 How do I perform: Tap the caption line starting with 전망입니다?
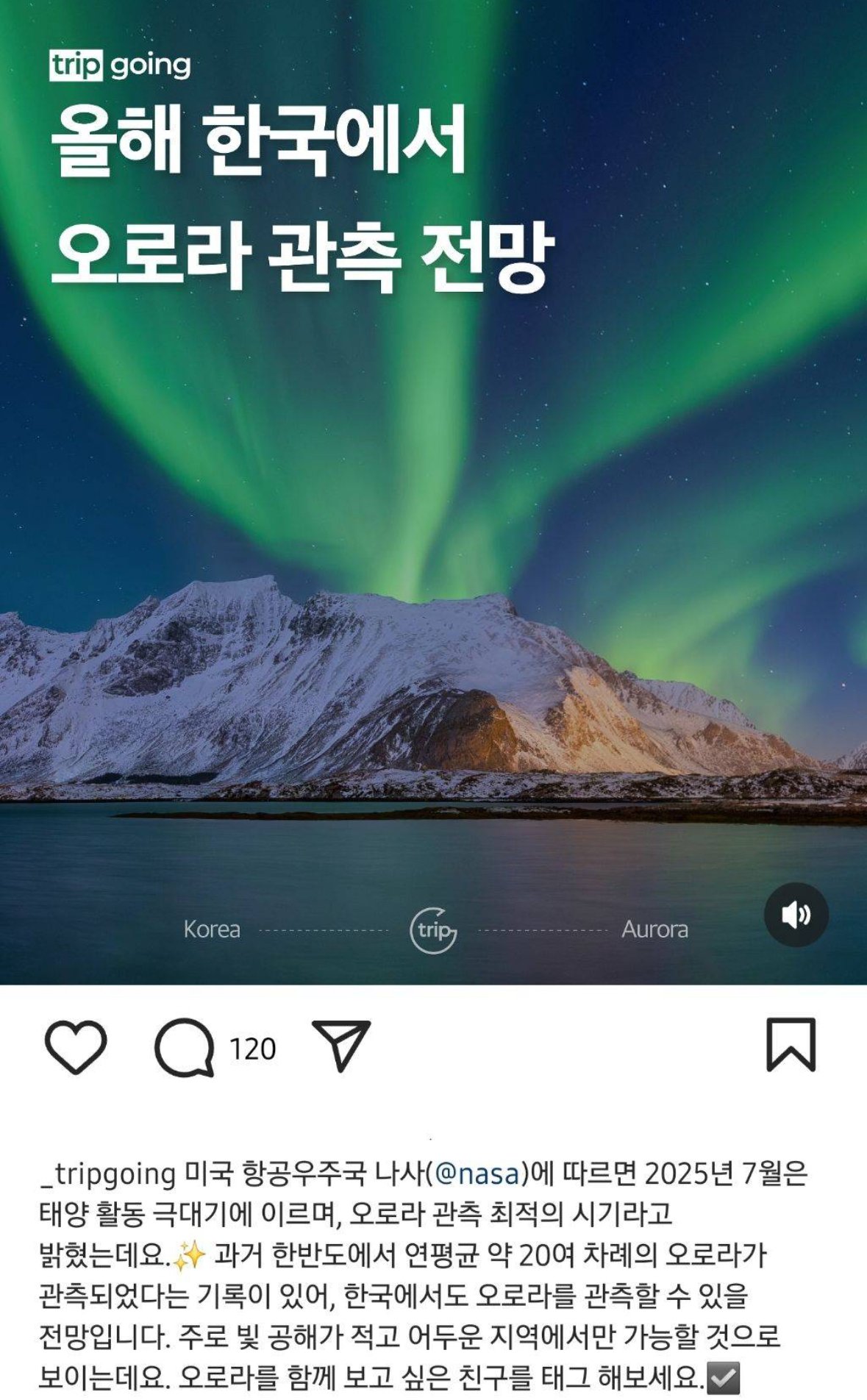click(409, 1337)
